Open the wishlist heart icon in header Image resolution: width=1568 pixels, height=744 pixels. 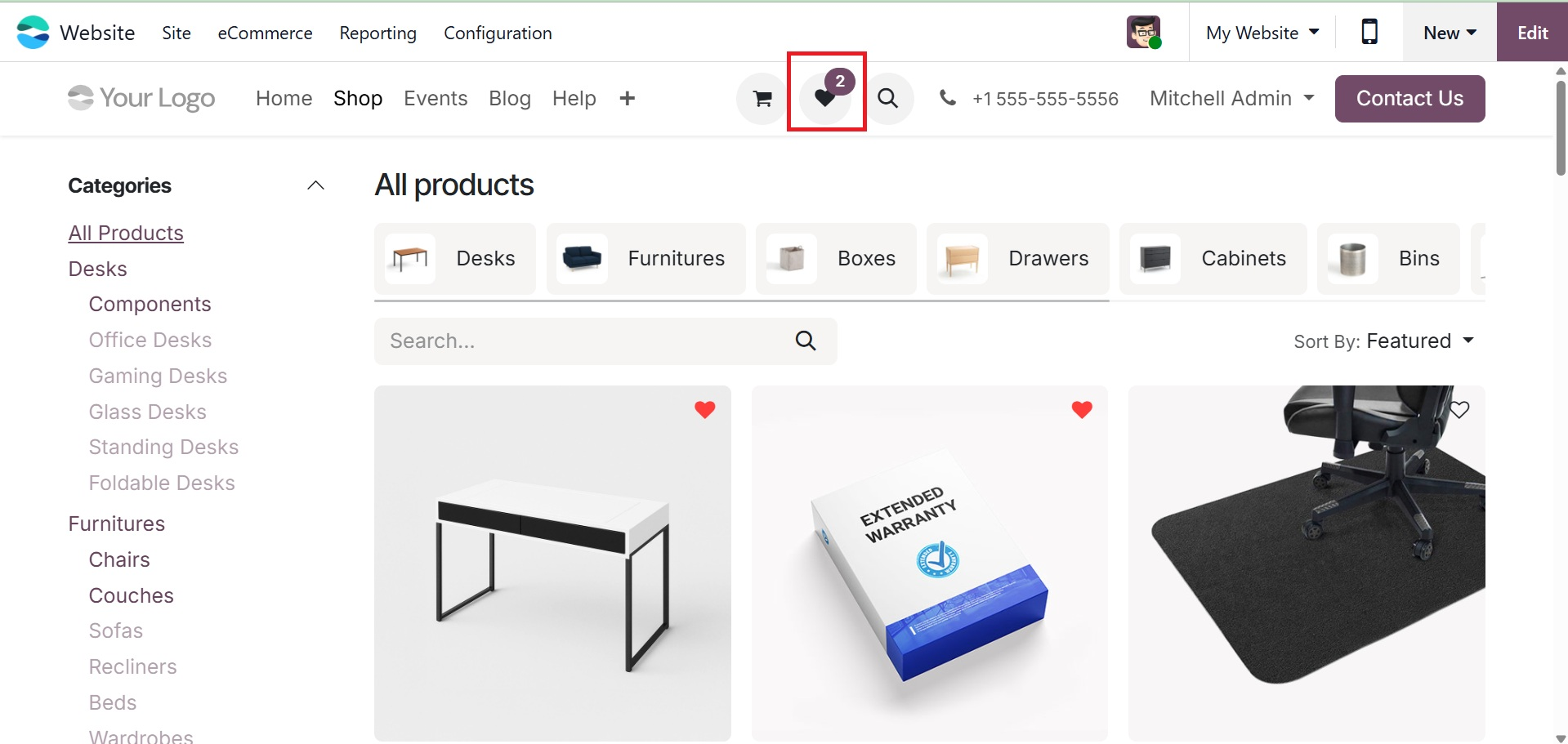[x=825, y=98]
